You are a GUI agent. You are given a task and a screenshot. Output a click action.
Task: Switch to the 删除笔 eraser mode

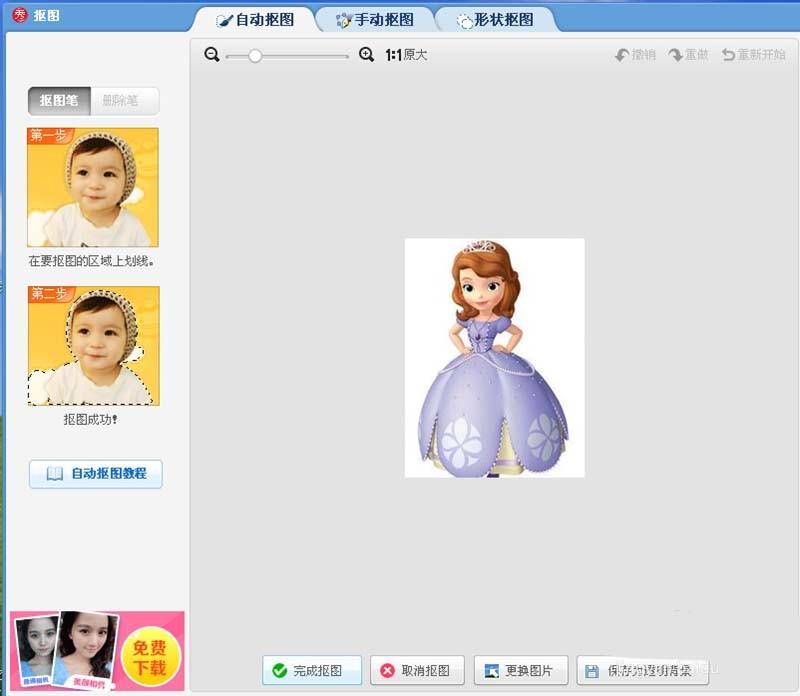(x=122, y=100)
